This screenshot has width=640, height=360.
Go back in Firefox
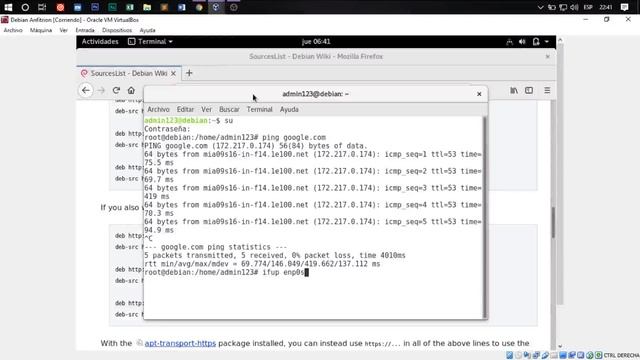tap(86, 90)
